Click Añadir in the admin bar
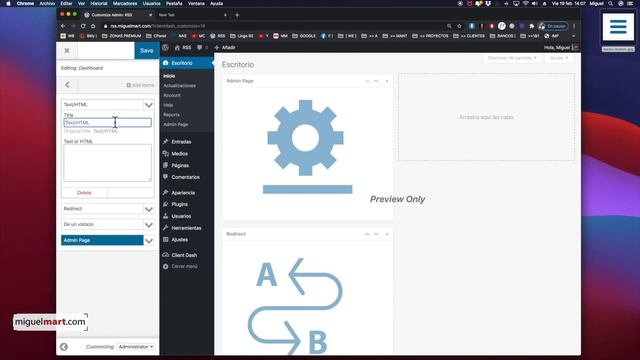The width and height of the screenshot is (640, 360). 225,48
